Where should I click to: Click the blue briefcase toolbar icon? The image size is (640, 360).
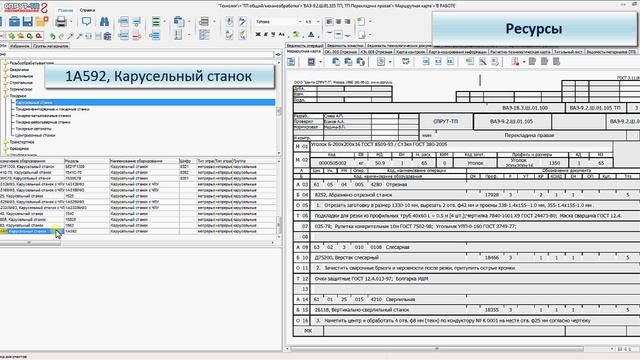(x=14, y=22)
